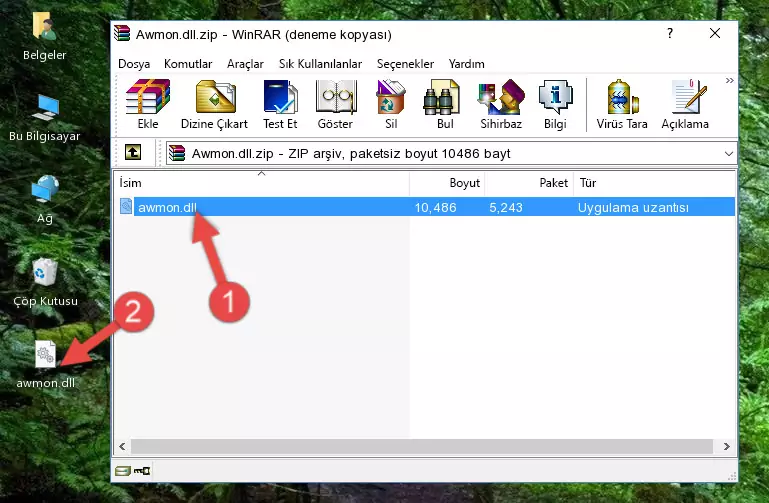769x503 pixels.
Task: Open the Açıklama (Comment) tool
Action: point(685,104)
